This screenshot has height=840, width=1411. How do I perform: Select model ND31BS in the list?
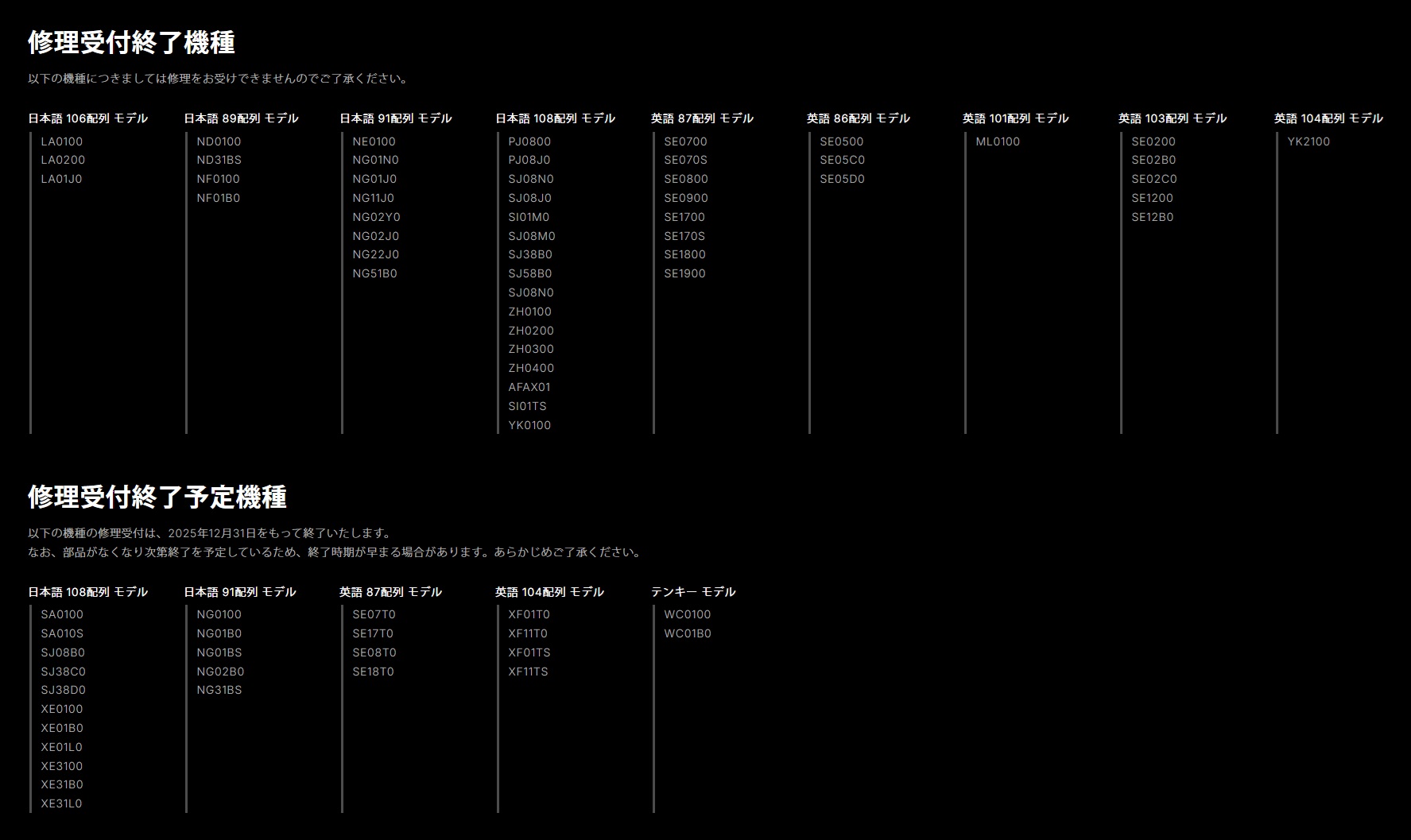219,160
